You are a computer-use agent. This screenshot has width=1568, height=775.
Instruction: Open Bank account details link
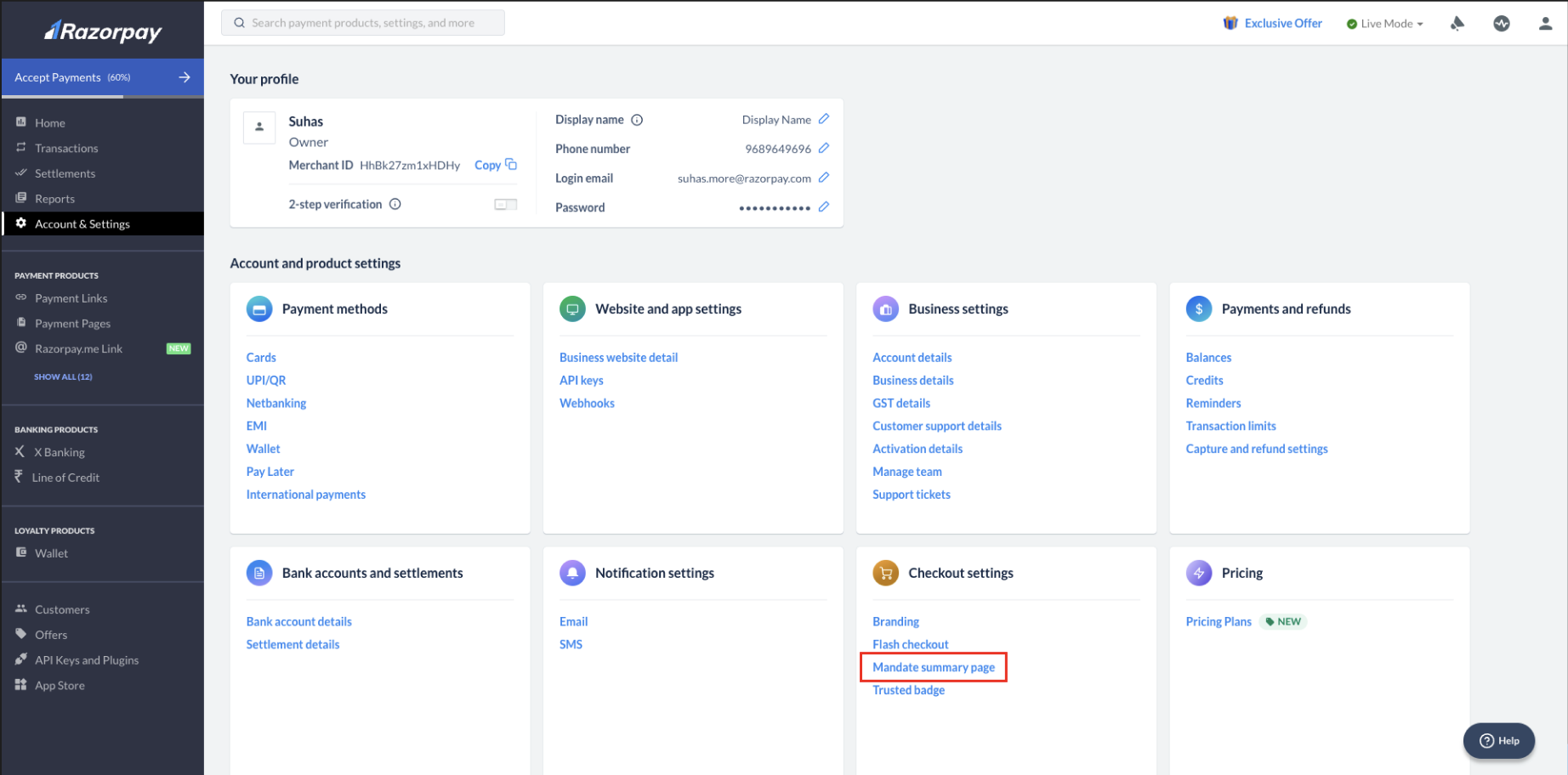(x=299, y=622)
